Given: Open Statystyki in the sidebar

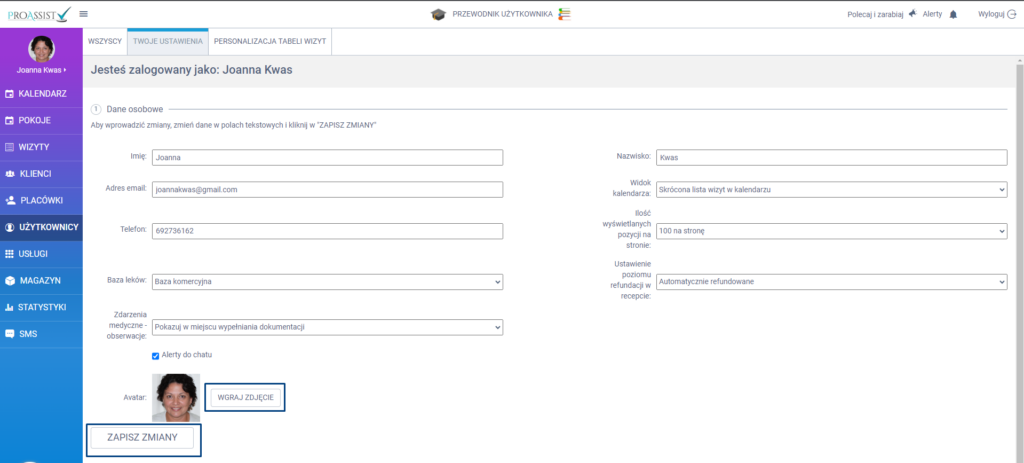Looking at the screenshot, I should [x=41, y=307].
